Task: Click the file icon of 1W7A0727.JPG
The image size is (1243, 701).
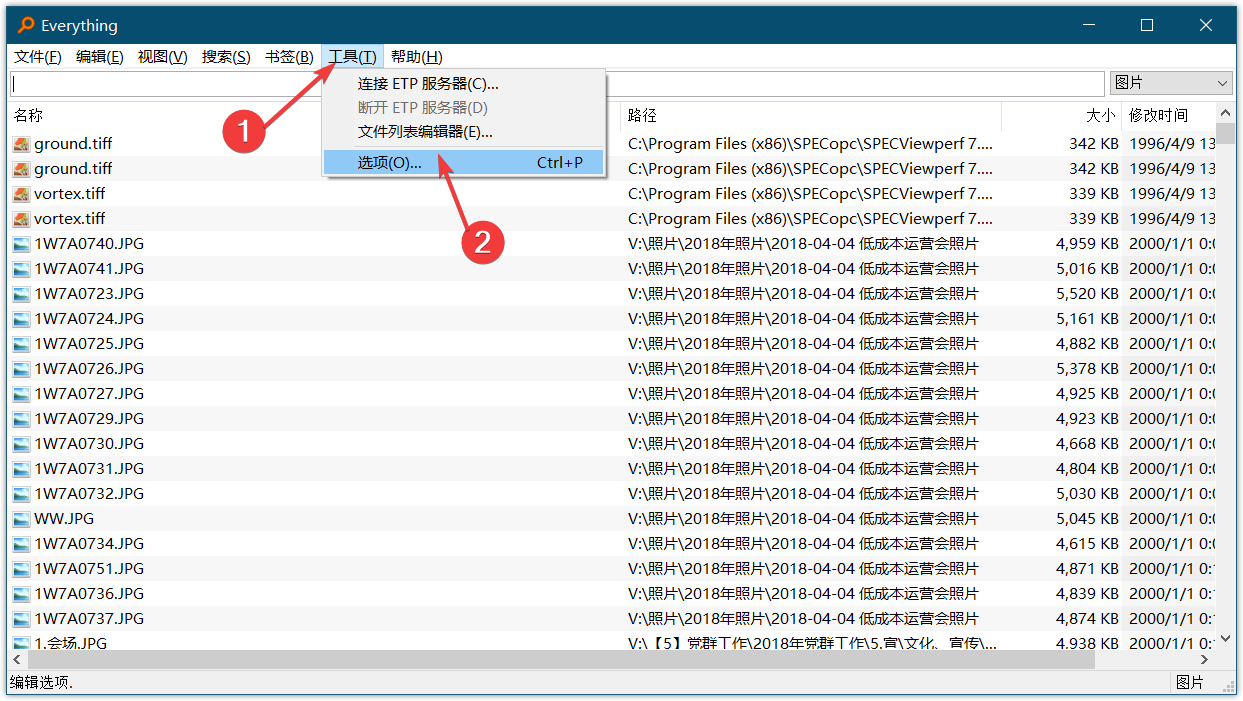Action: (x=21, y=393)
